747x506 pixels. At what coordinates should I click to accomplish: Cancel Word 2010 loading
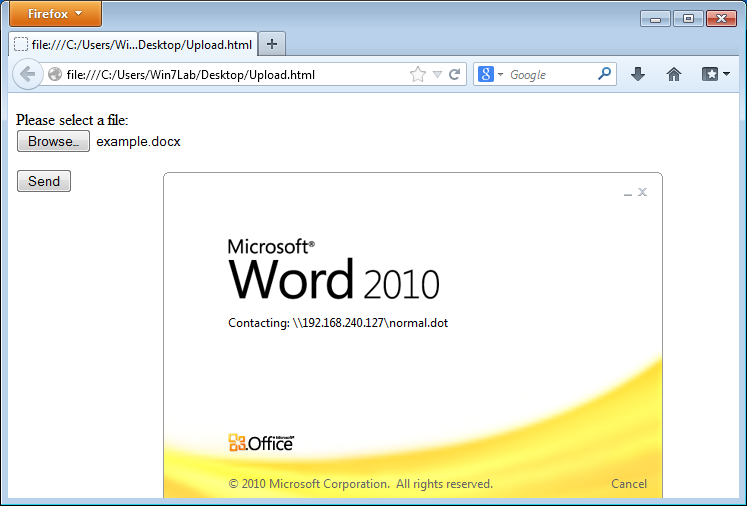point(629,484)
